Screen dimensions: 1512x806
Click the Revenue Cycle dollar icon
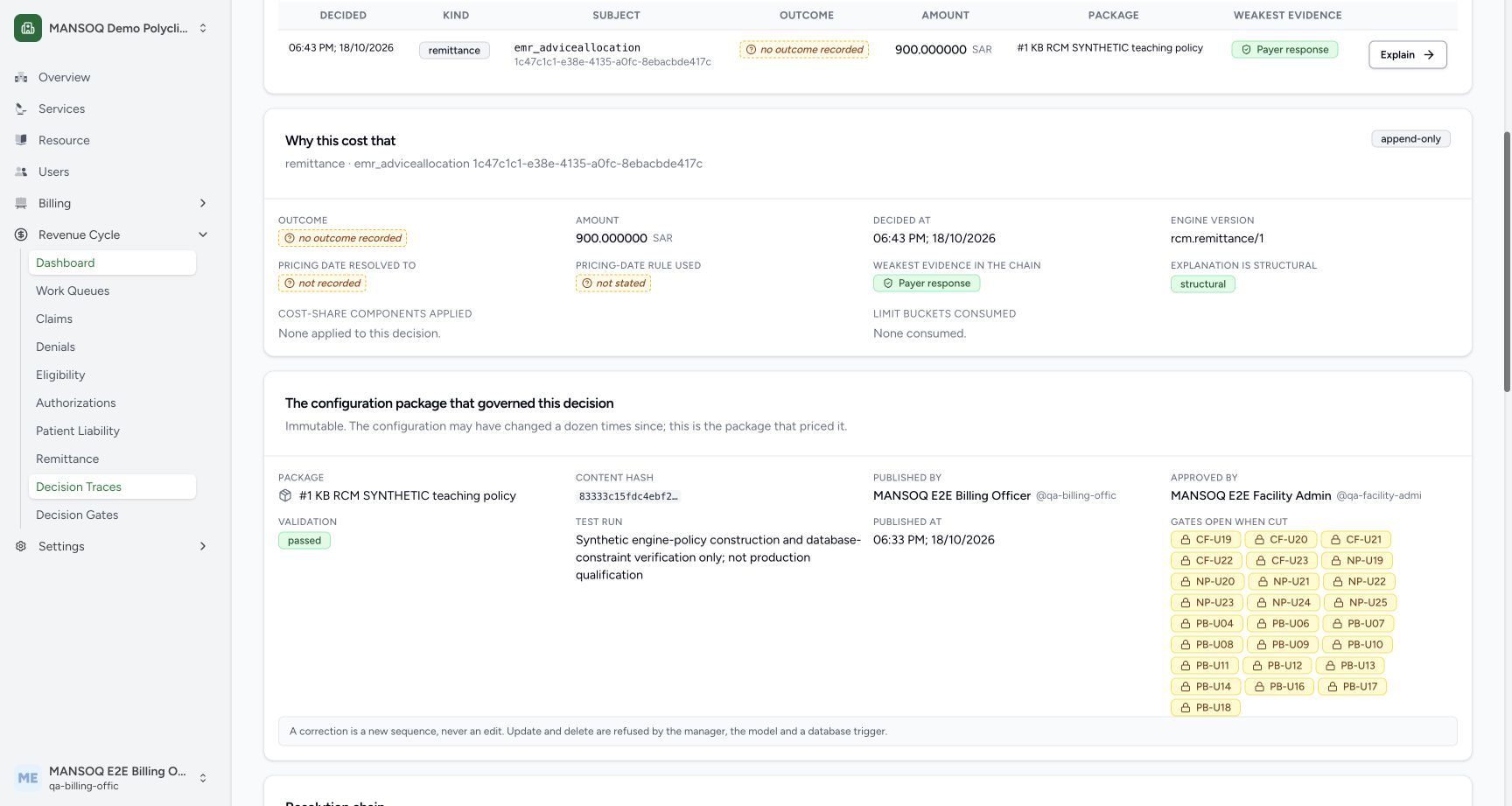(x=21, y=235)
